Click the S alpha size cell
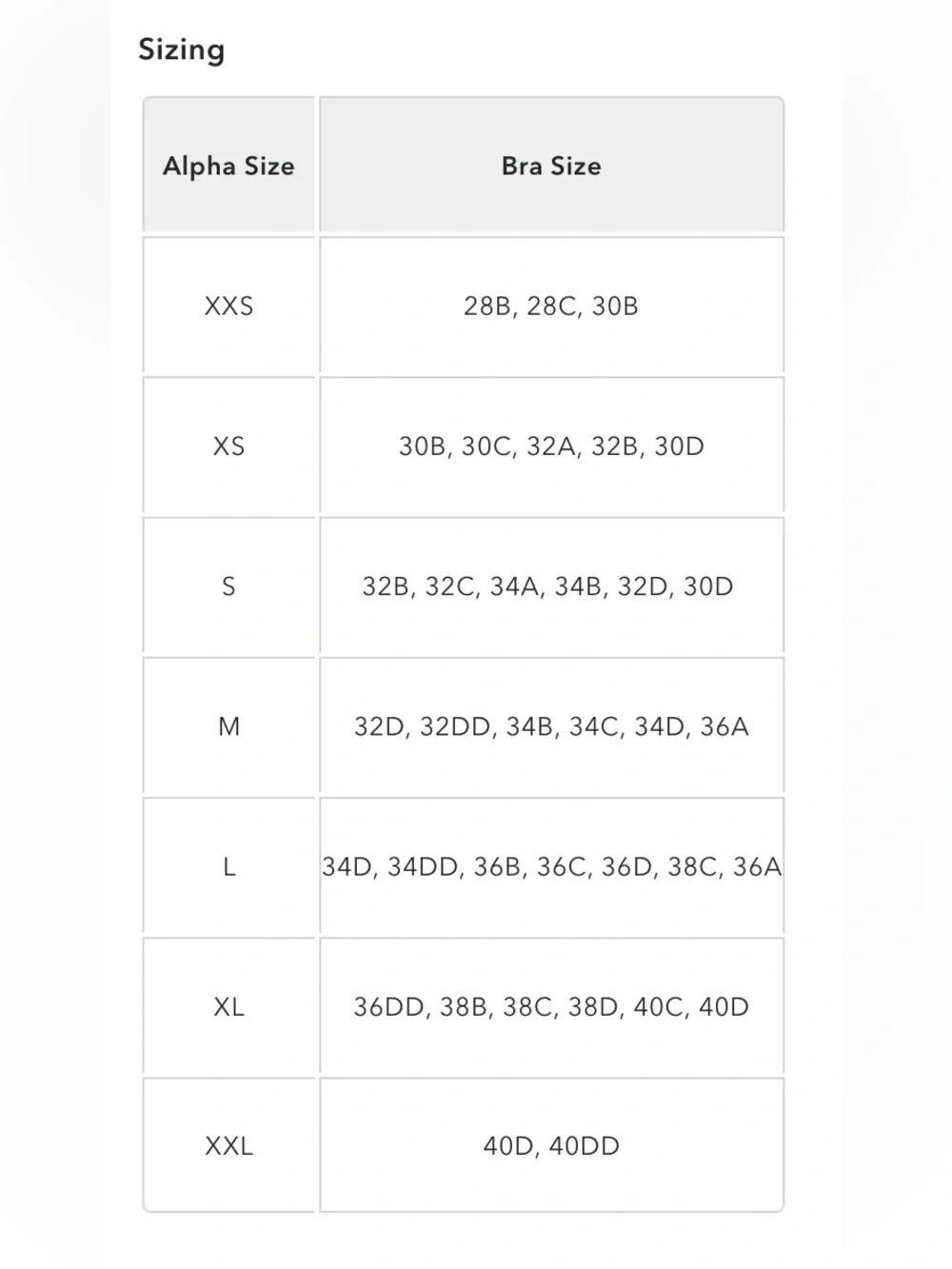The width and height of the screenshot is (952, 1269). click(228, 585)
